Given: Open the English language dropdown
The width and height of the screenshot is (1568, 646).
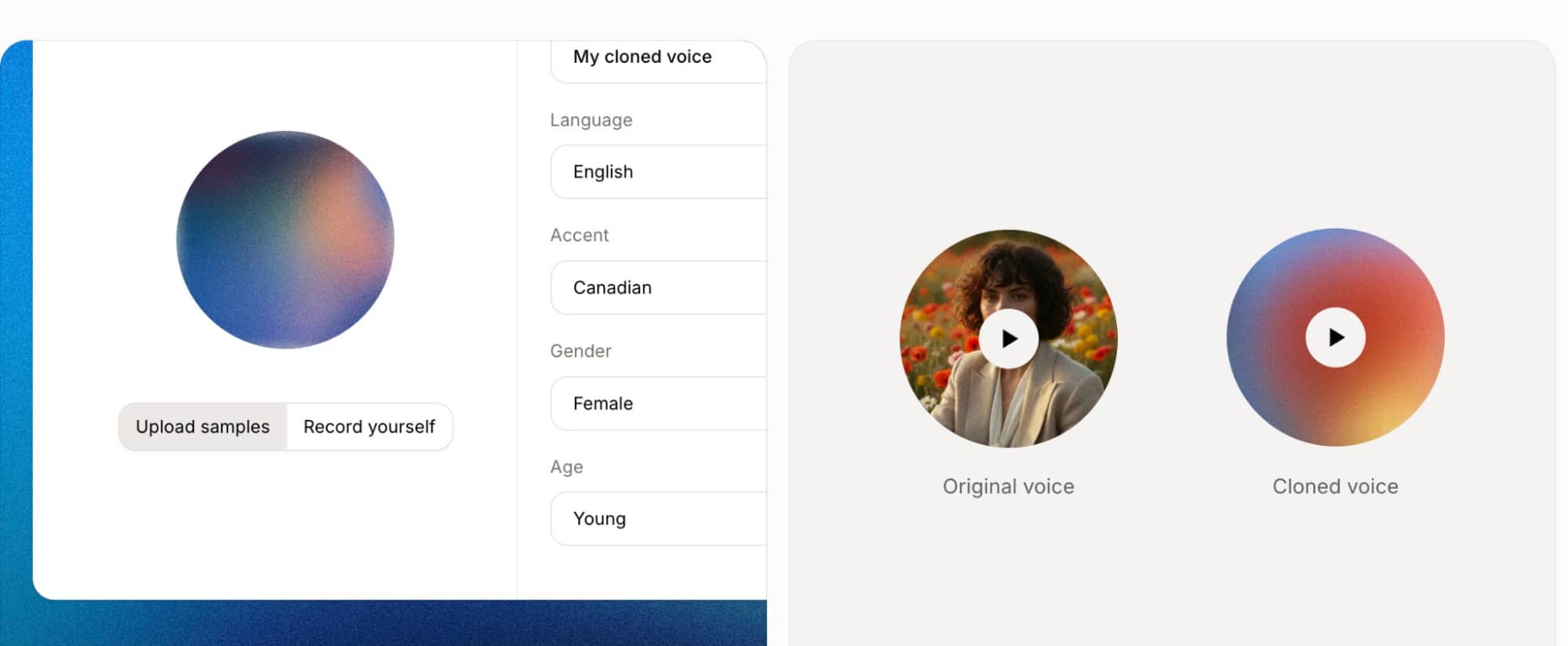Looking at the screenshot, I should click(x=657, y=172).
